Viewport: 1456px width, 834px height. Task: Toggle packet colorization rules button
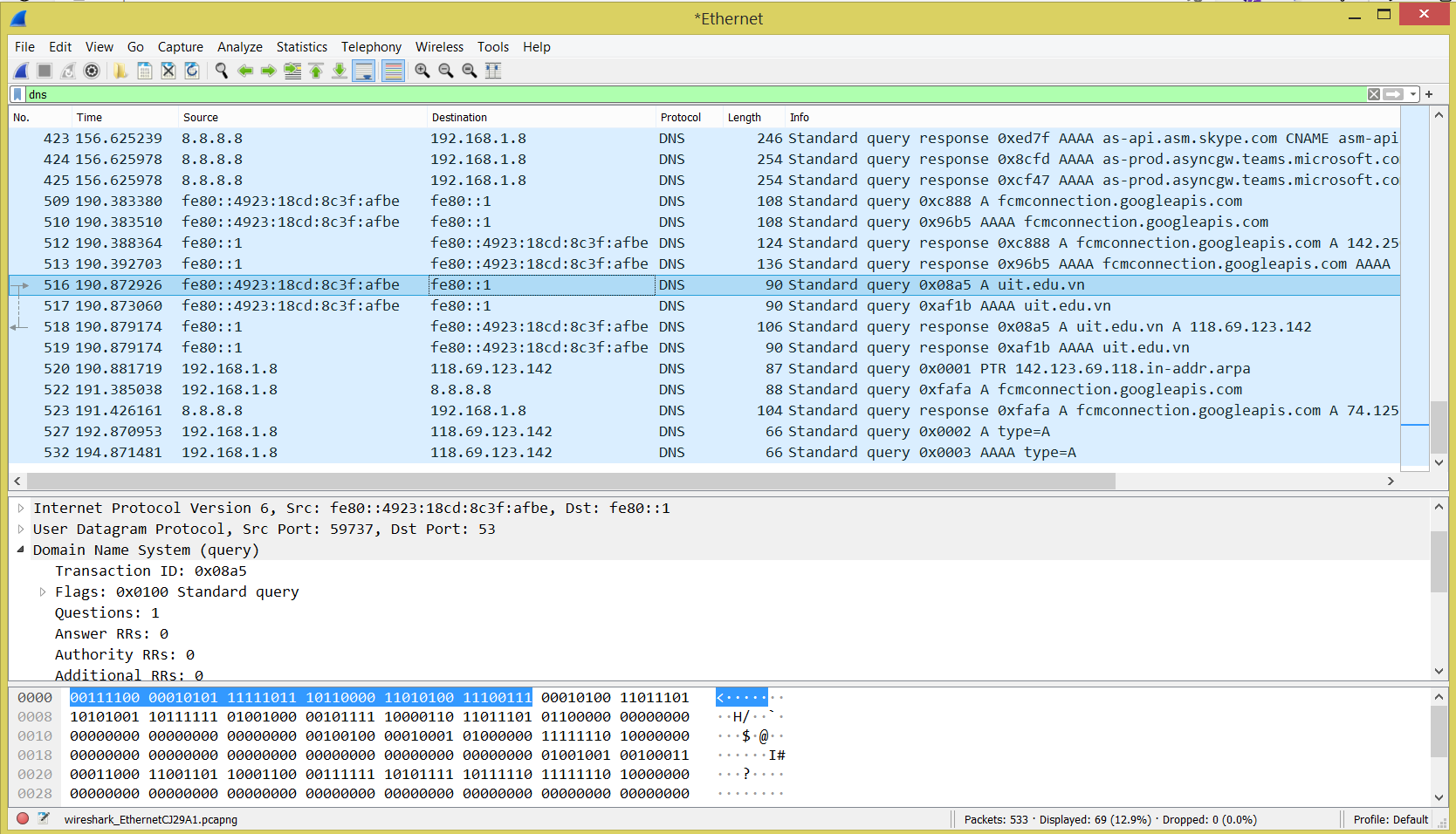tap(394, 71)
